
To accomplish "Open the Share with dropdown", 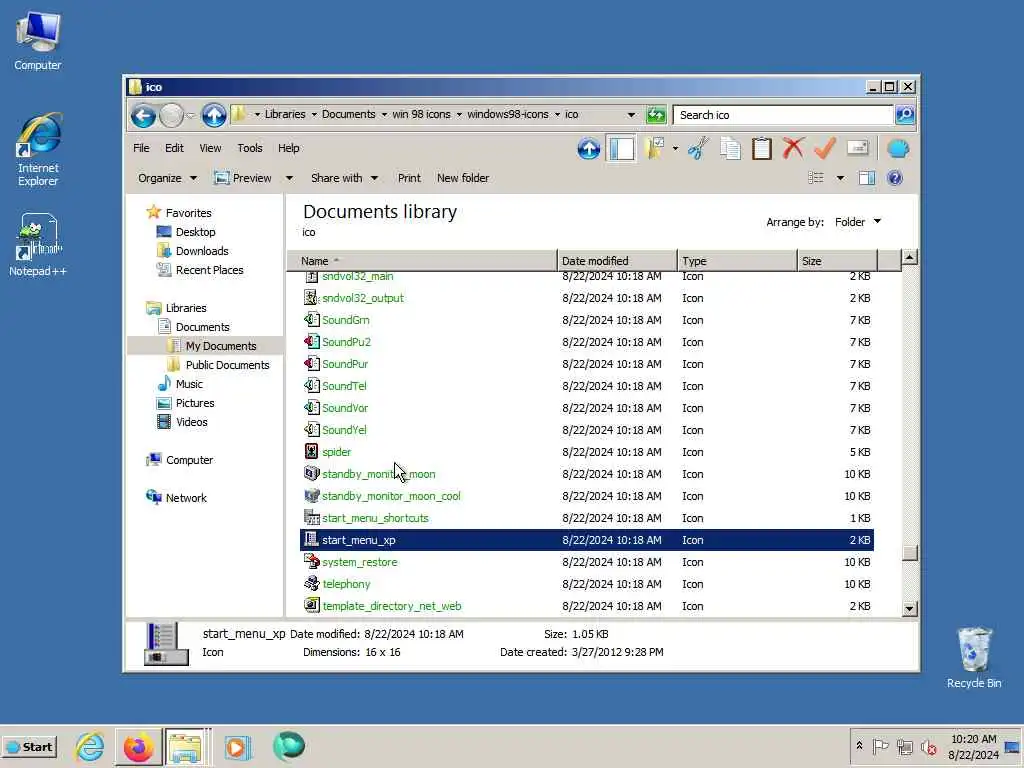I will click(344, 178).
